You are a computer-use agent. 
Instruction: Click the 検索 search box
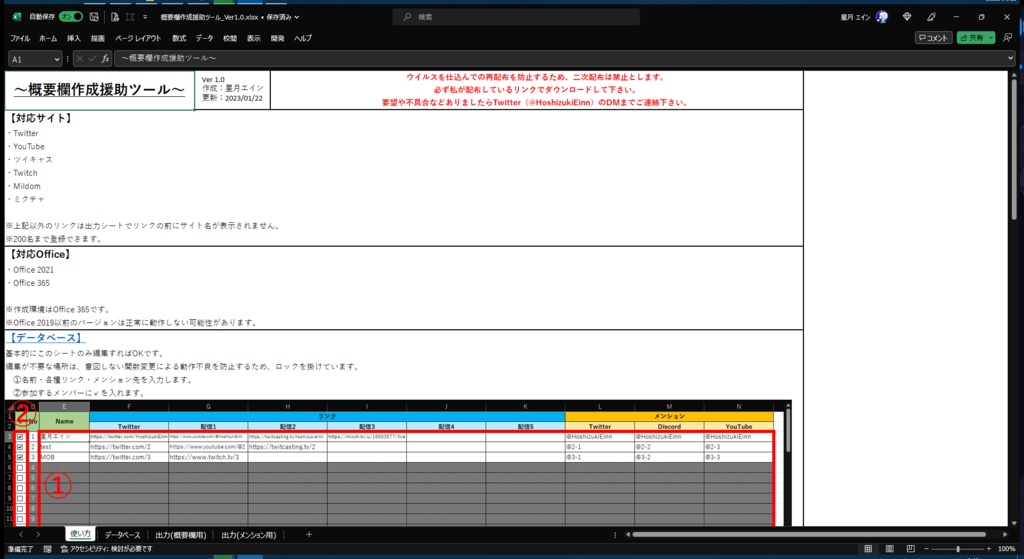(516, 17)
